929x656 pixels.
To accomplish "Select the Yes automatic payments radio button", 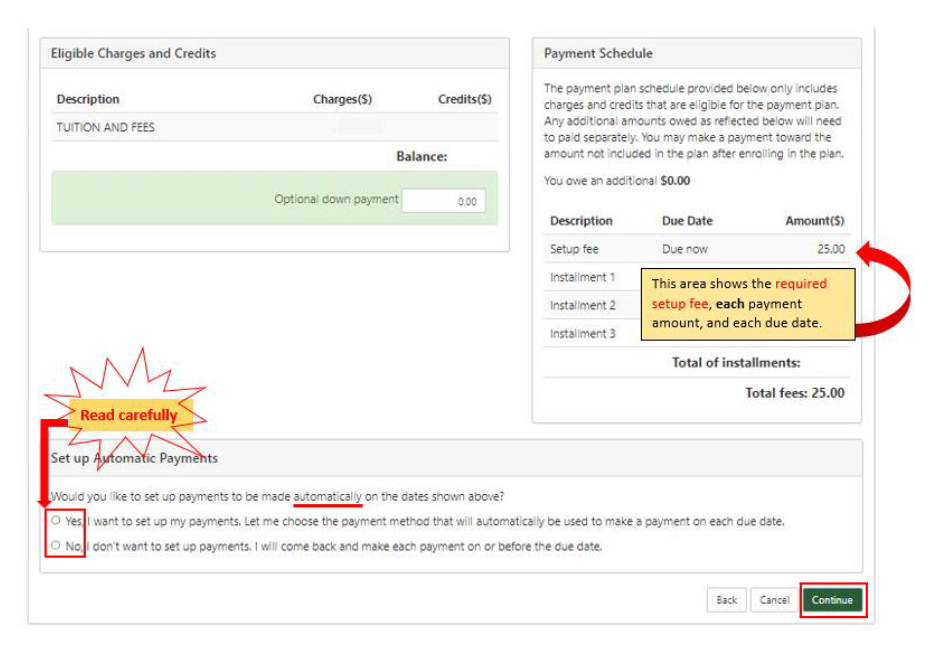I will click(x=58, y=520).
